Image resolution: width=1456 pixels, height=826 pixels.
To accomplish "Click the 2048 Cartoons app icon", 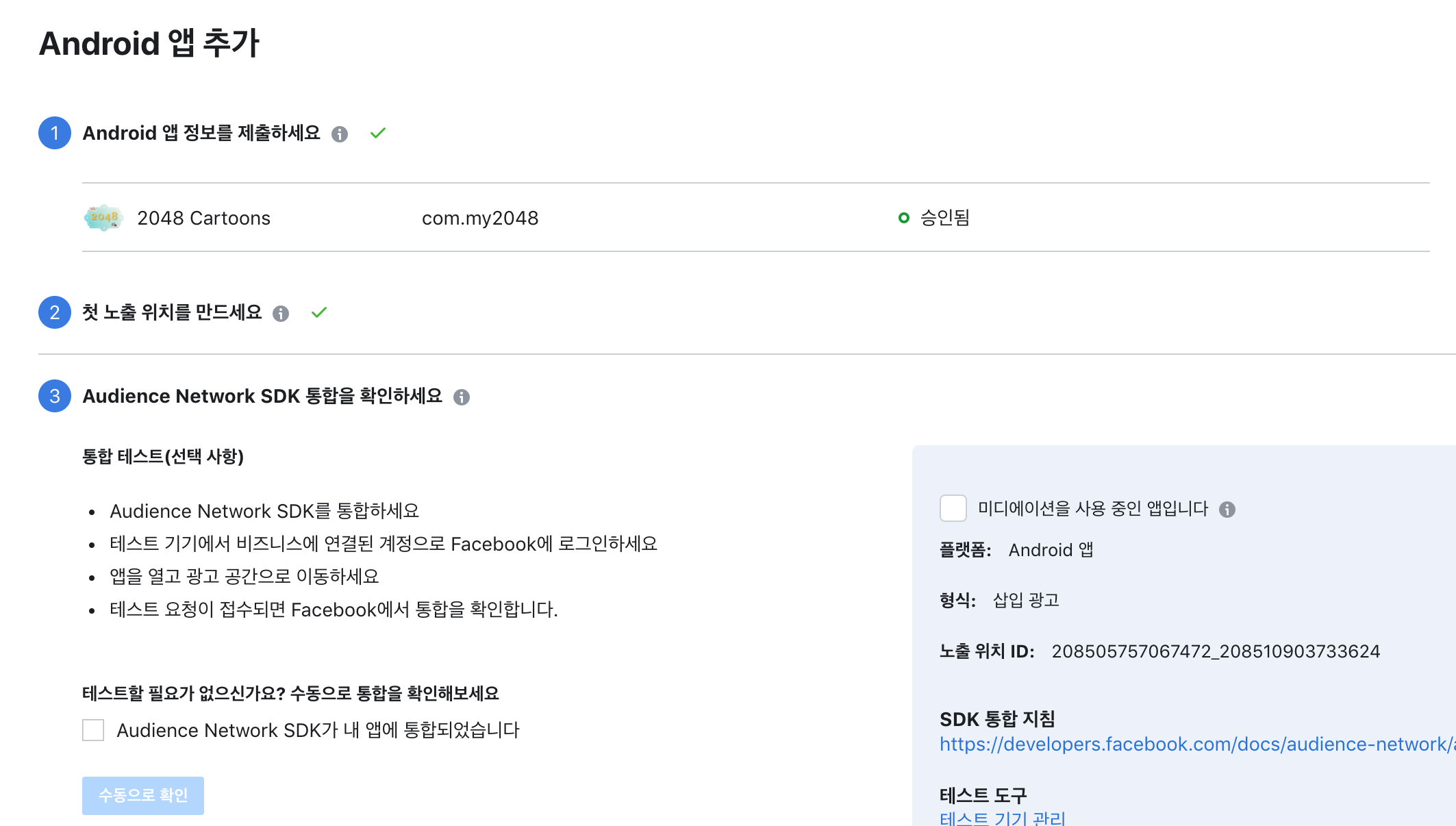I will [103, 218].
